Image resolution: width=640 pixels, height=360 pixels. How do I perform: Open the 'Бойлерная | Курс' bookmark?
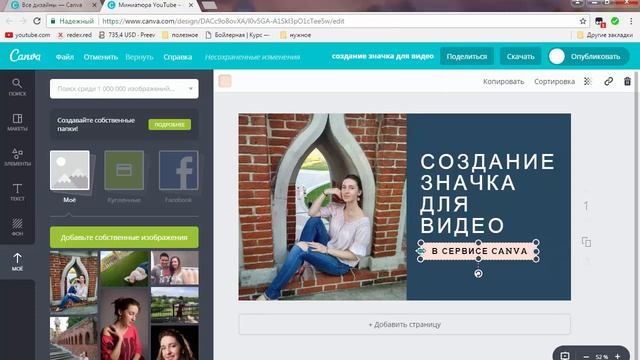tap(238, 35)
